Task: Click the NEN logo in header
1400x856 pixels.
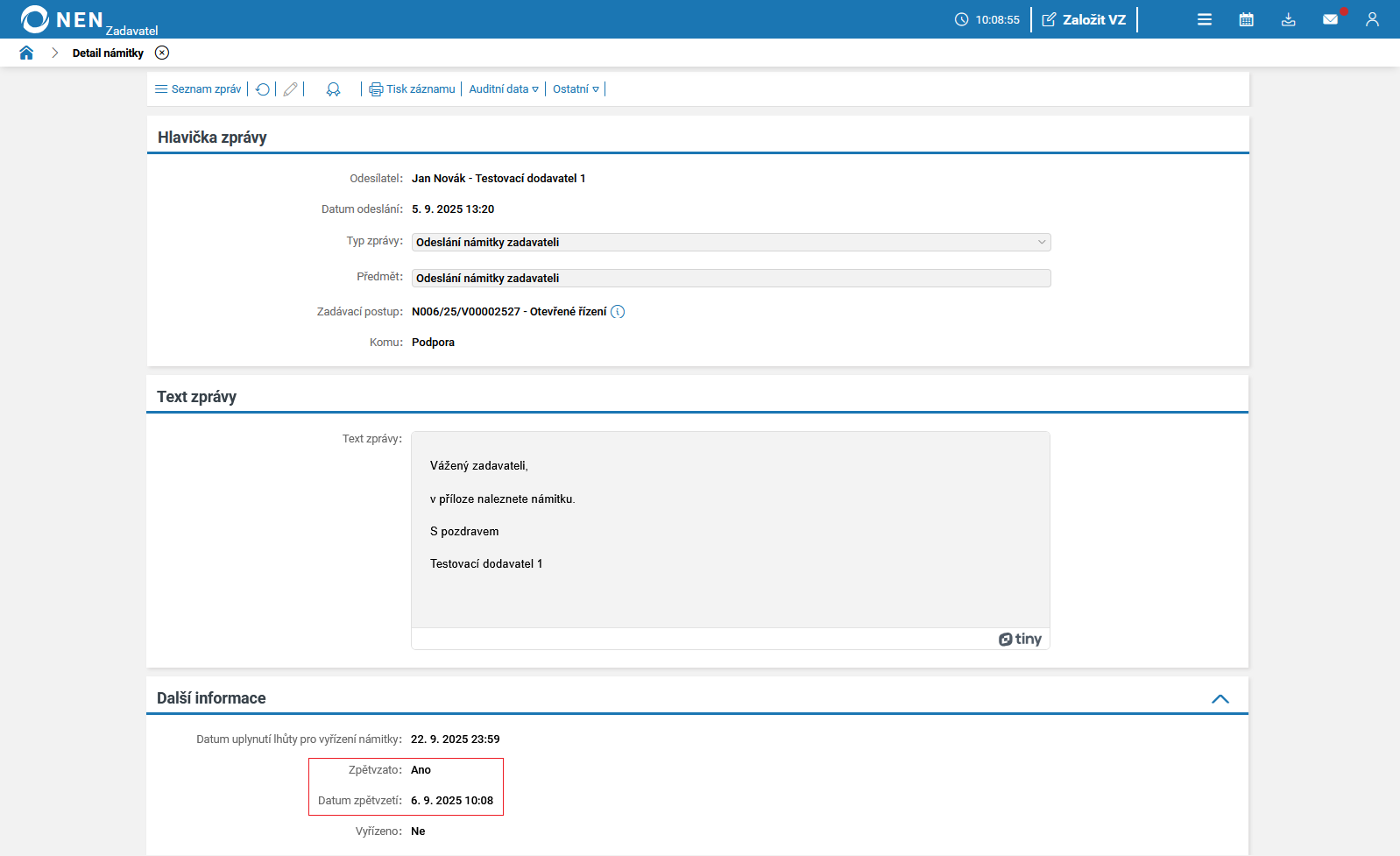Action: point(62,19)
